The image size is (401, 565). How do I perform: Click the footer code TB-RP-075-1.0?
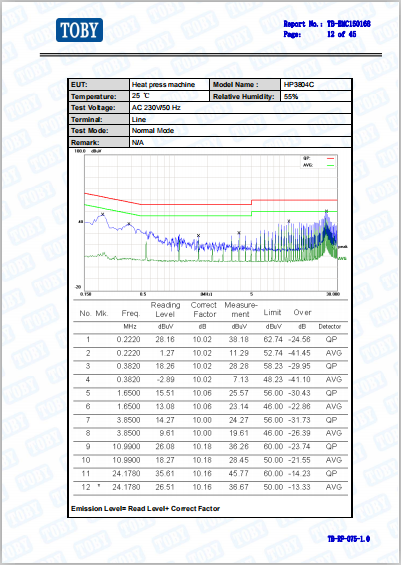click(x=348, y=539)
